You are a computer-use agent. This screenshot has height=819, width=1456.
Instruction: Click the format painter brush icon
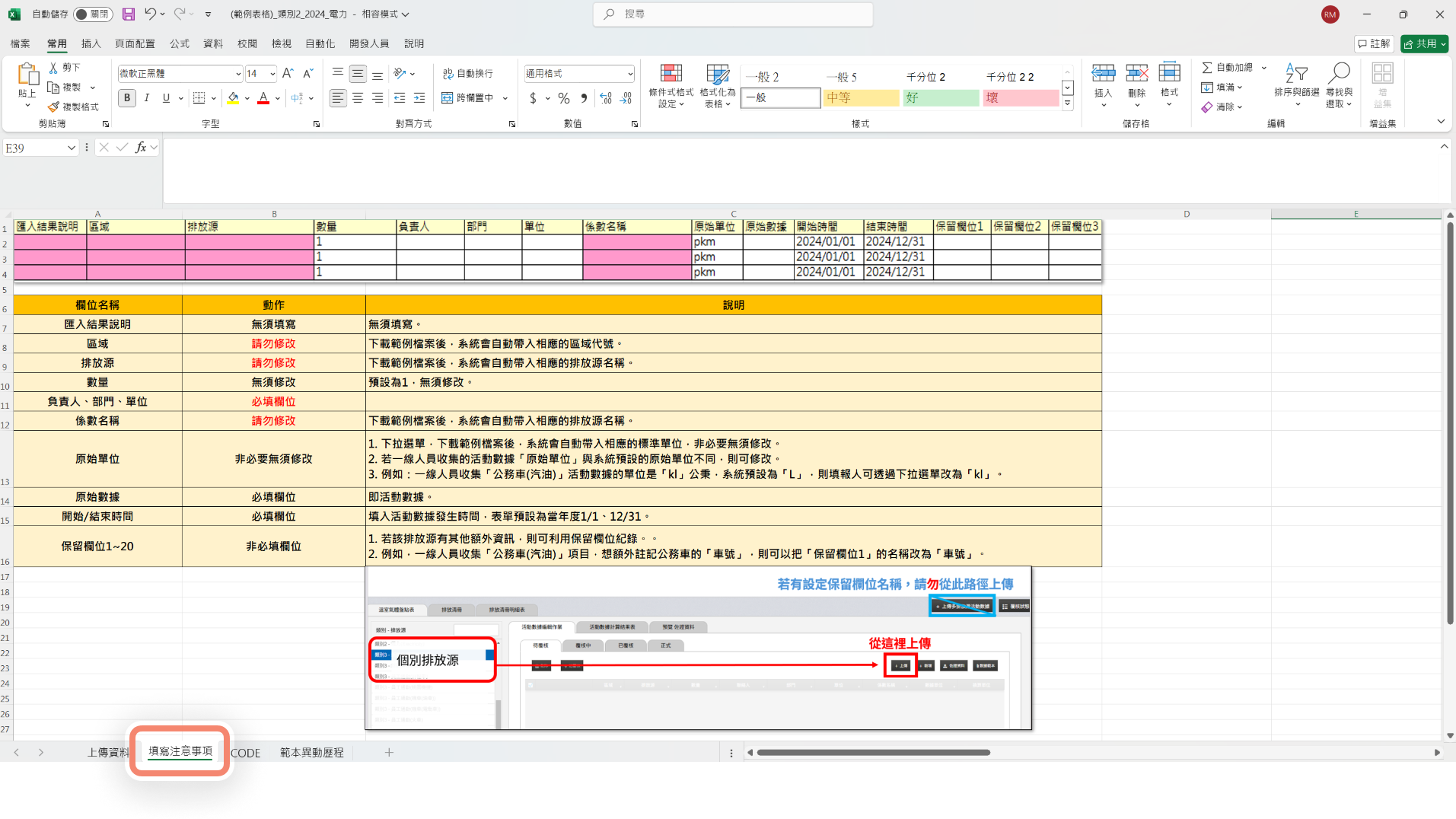click(x=53, y=107)
